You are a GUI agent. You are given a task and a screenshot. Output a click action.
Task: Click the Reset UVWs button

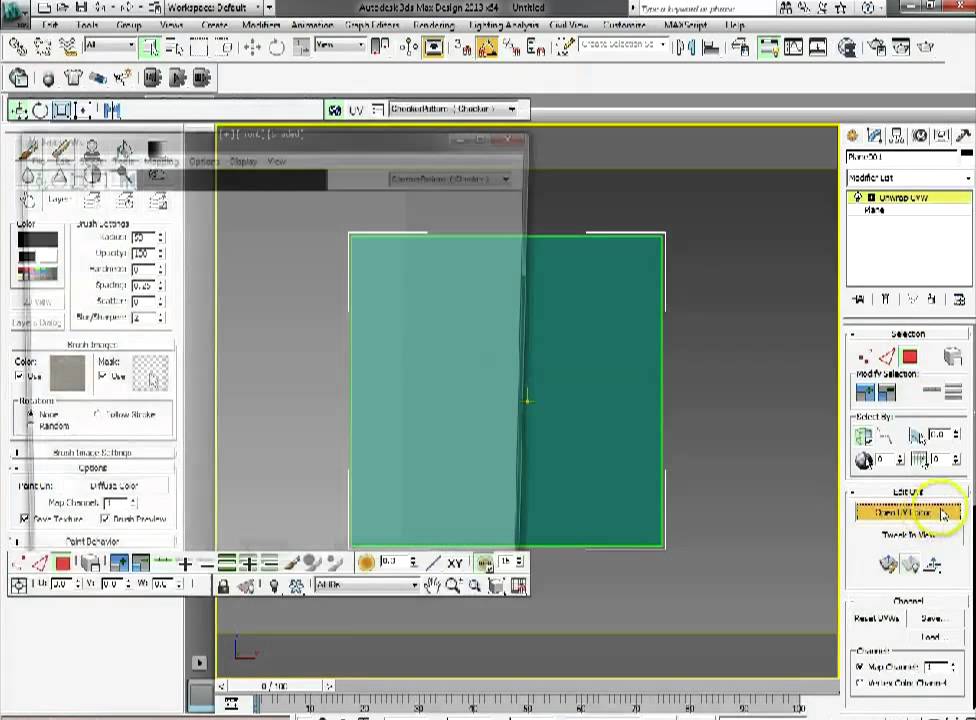[876, 619]
